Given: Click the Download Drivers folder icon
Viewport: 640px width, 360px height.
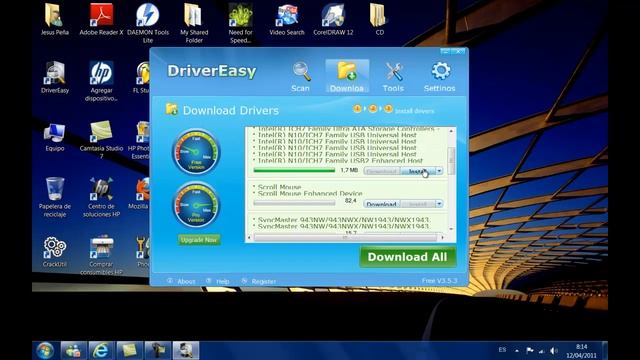Looking at the screenshot, I should click(171, 109).
